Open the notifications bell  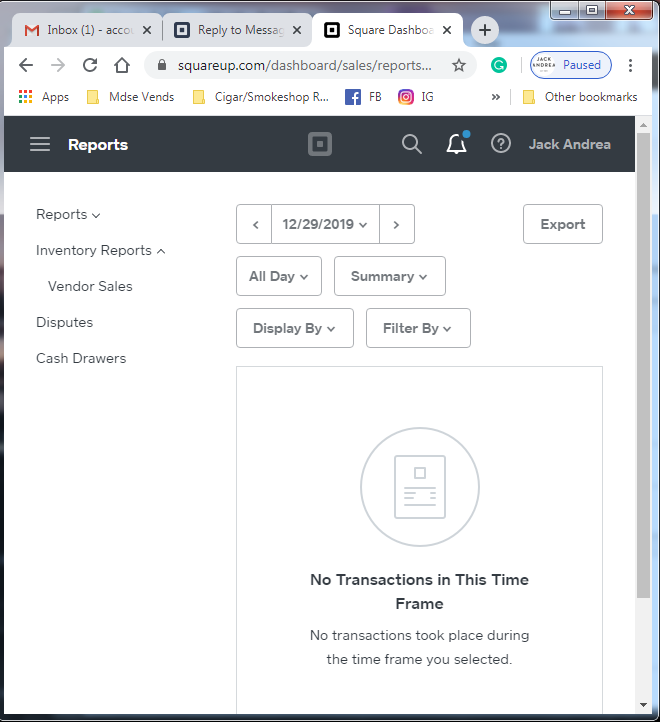pyautogui.click(x=456, y=144)
